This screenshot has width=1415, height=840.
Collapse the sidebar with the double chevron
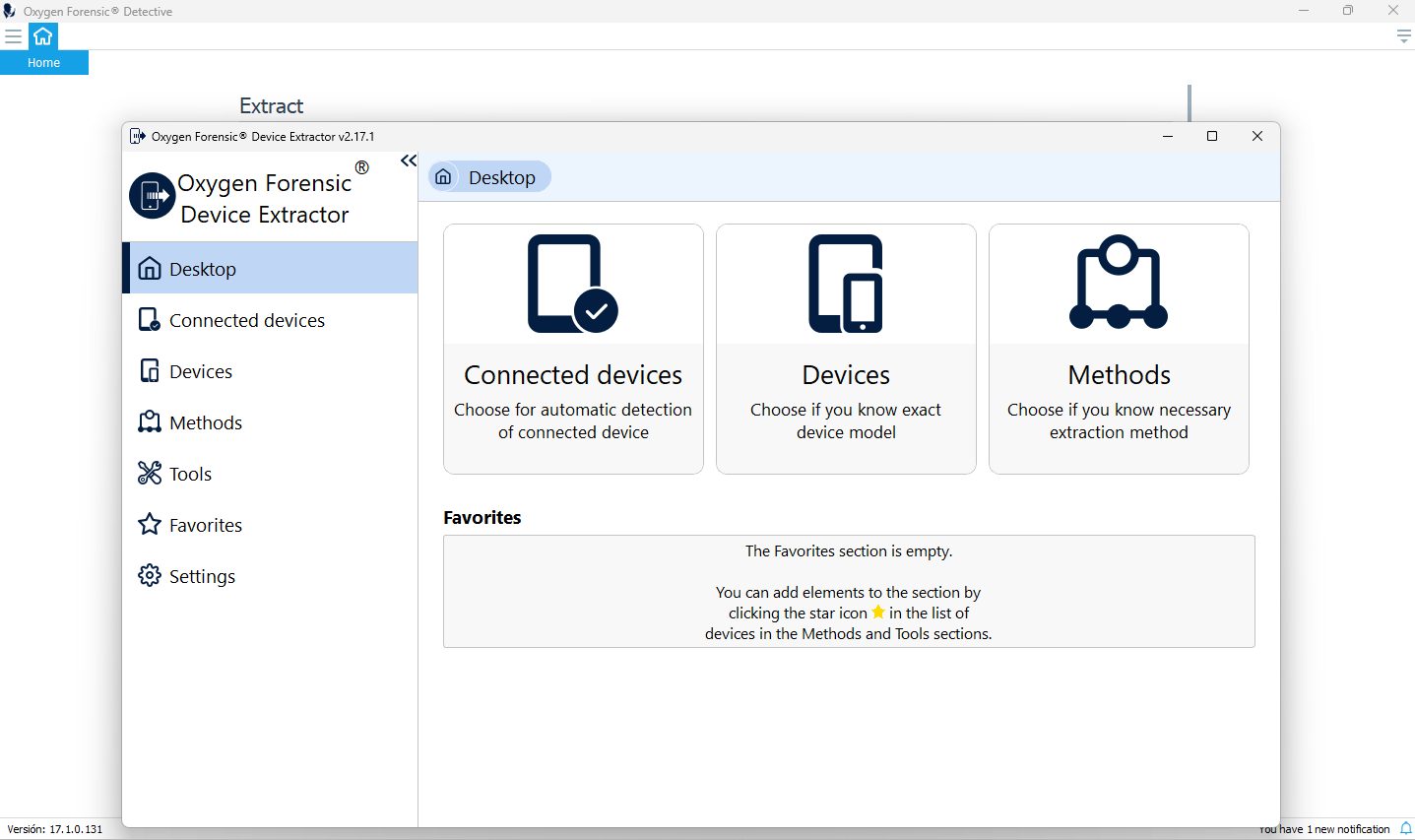pos(409,161)
